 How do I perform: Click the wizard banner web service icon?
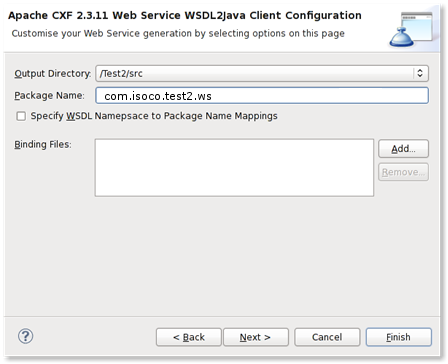click(x=411, y=29)
